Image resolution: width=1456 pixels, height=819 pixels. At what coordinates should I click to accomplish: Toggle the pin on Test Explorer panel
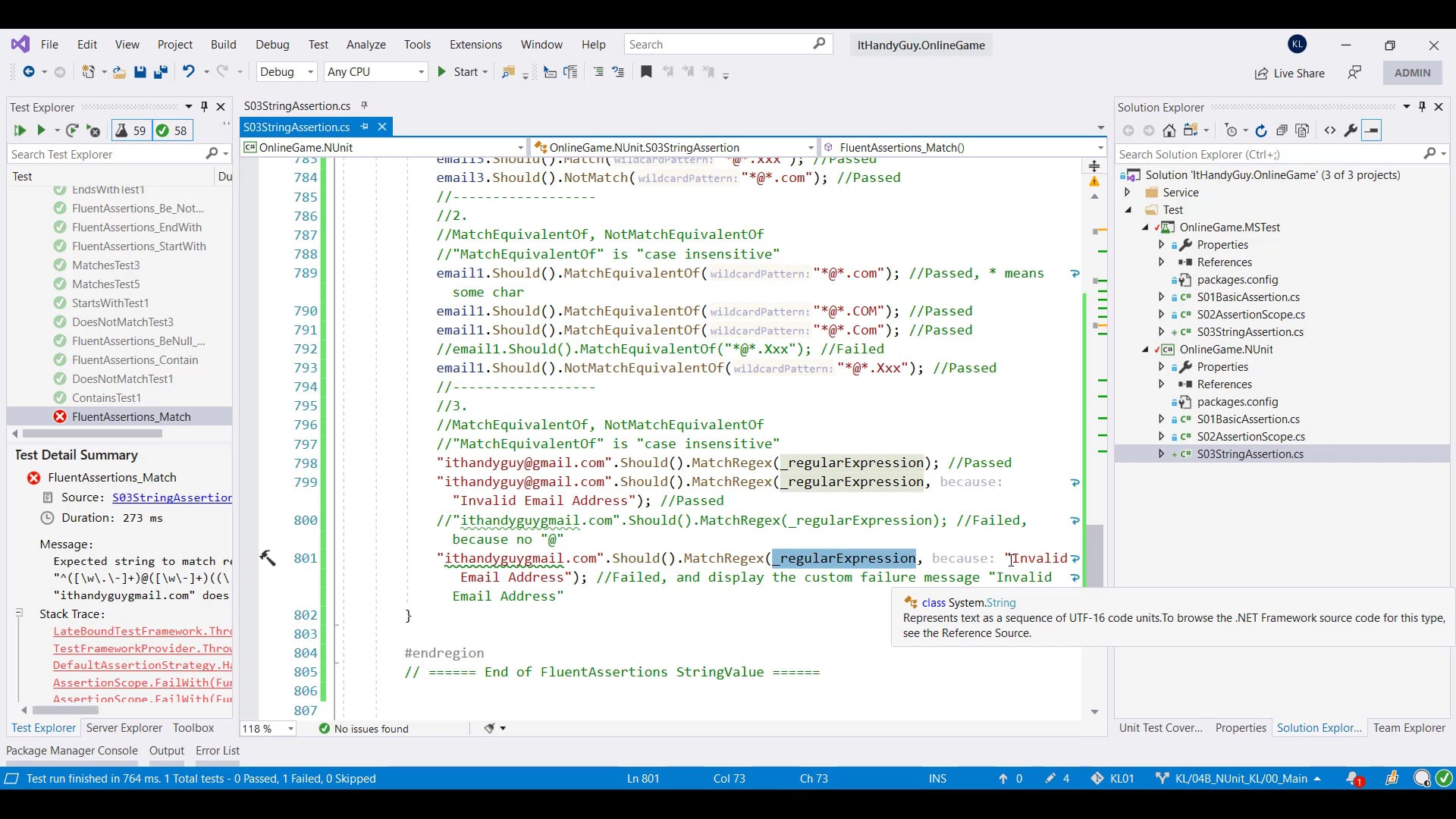pyautogui.click(x=203, y=107)
